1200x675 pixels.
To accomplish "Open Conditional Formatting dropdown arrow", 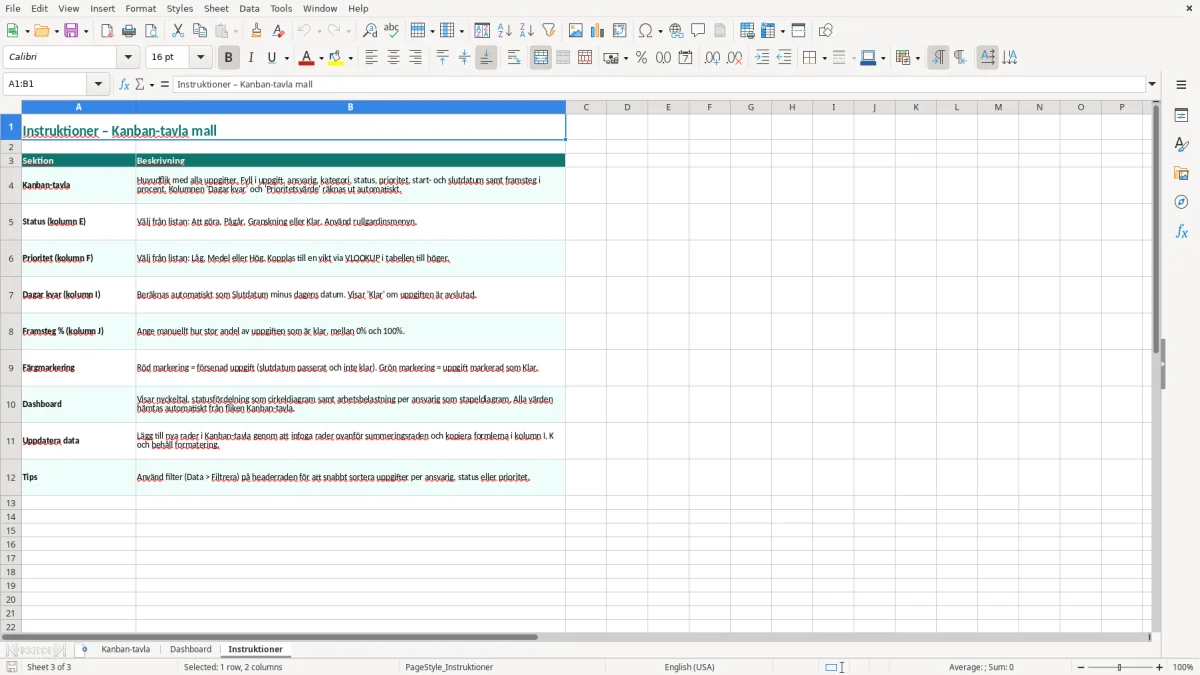I will [917, 58].
